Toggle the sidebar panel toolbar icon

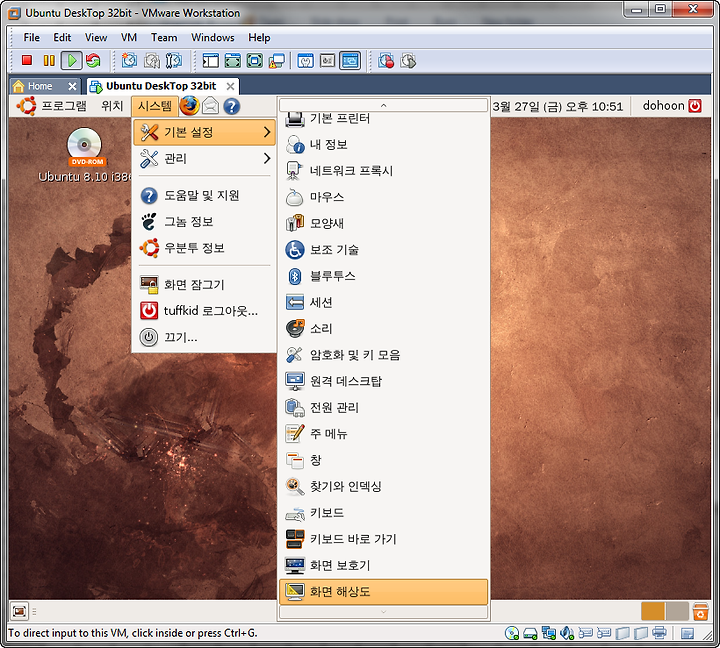click(x=211, y=61)
